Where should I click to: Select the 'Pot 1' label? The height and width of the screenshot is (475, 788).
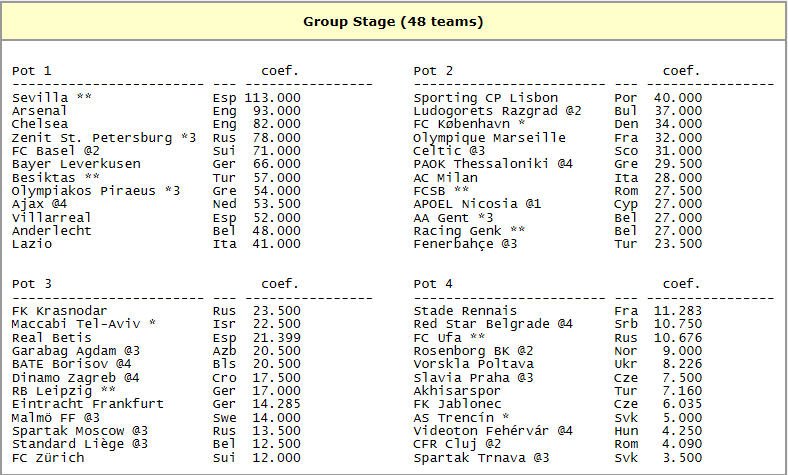(32, 71)
